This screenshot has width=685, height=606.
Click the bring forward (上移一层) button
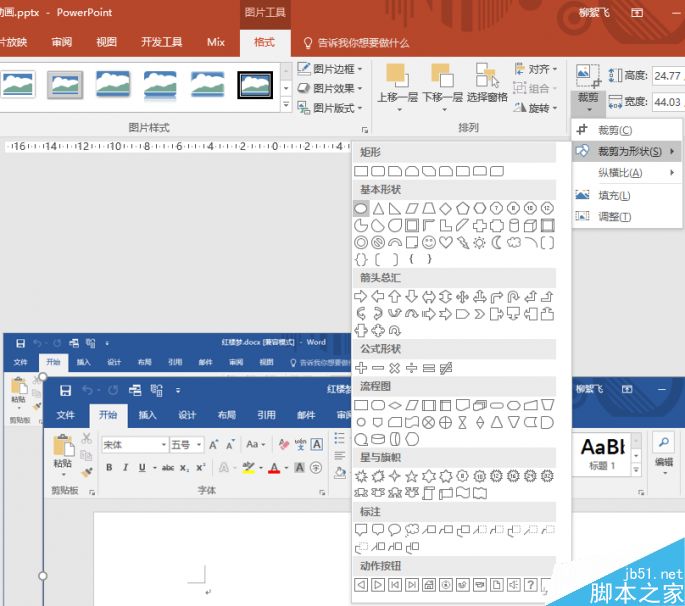(x=397, y=85)
